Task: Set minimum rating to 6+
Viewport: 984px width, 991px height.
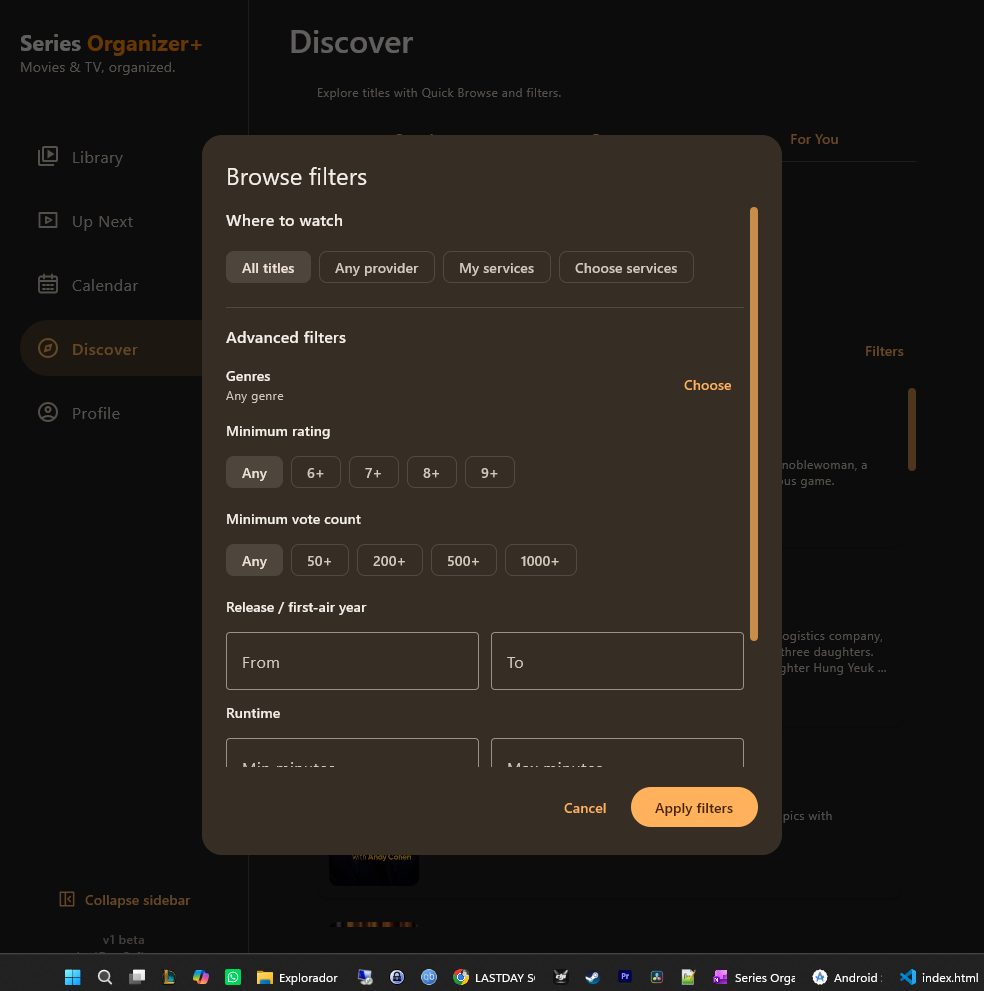Action: [315, 472]
